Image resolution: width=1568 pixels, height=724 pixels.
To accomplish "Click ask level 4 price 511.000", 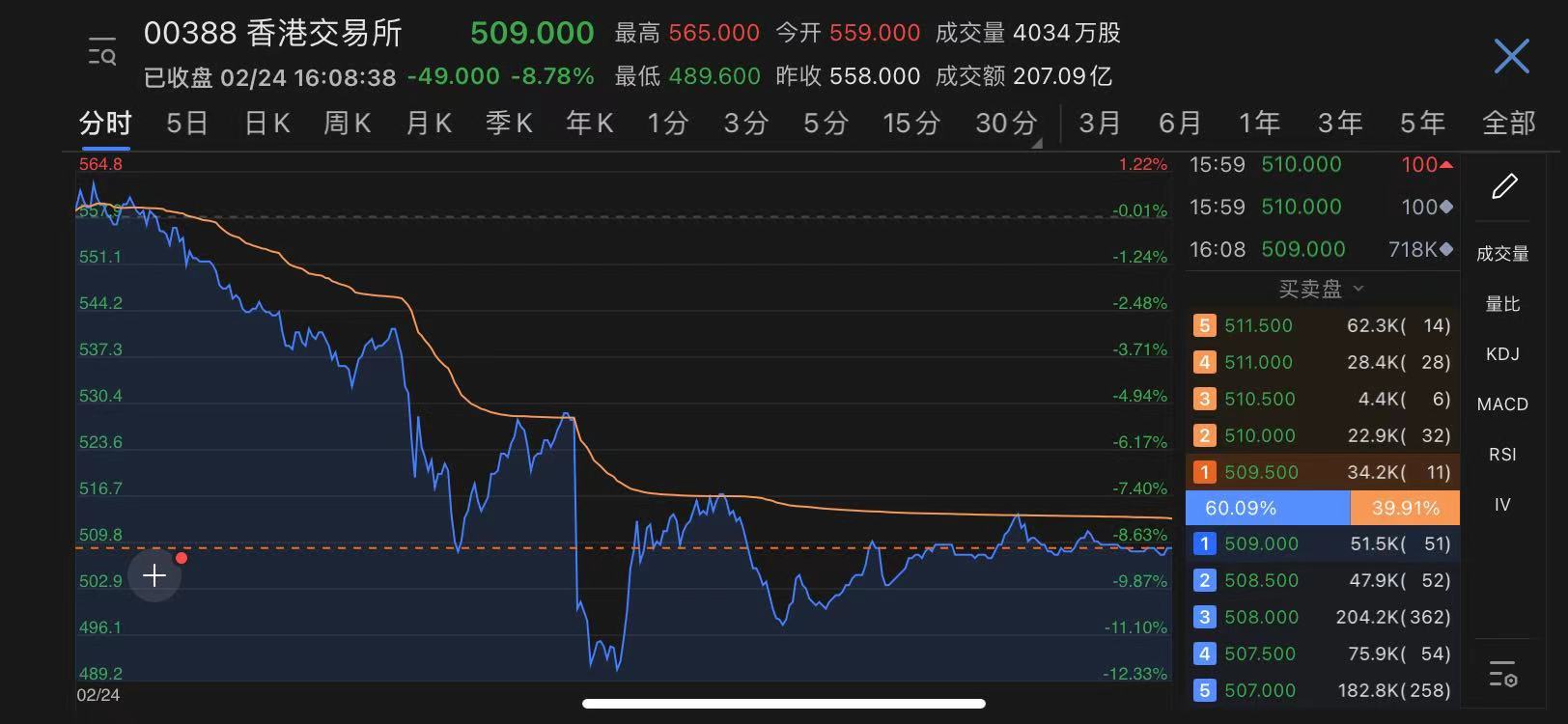I will coord(1258,362).
